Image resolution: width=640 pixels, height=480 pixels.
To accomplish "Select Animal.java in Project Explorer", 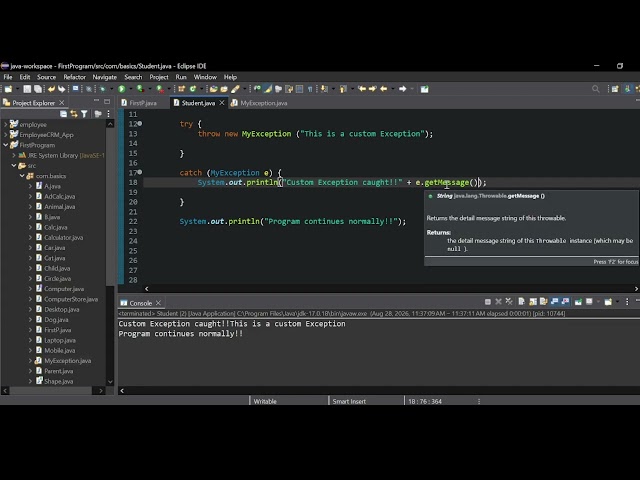I will [x=59, y=207].
